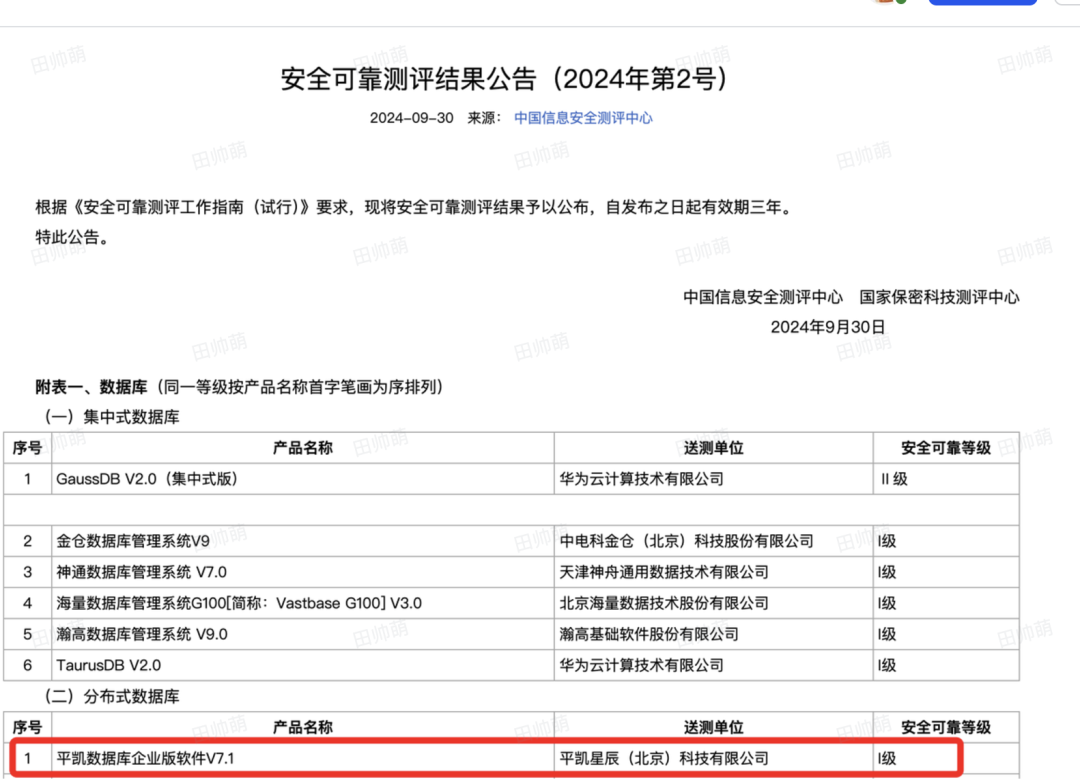Click sequence number 4 in the 海量 row
Image resolution: width=1080 pixels, height=780 pixels.
point(28,604)
